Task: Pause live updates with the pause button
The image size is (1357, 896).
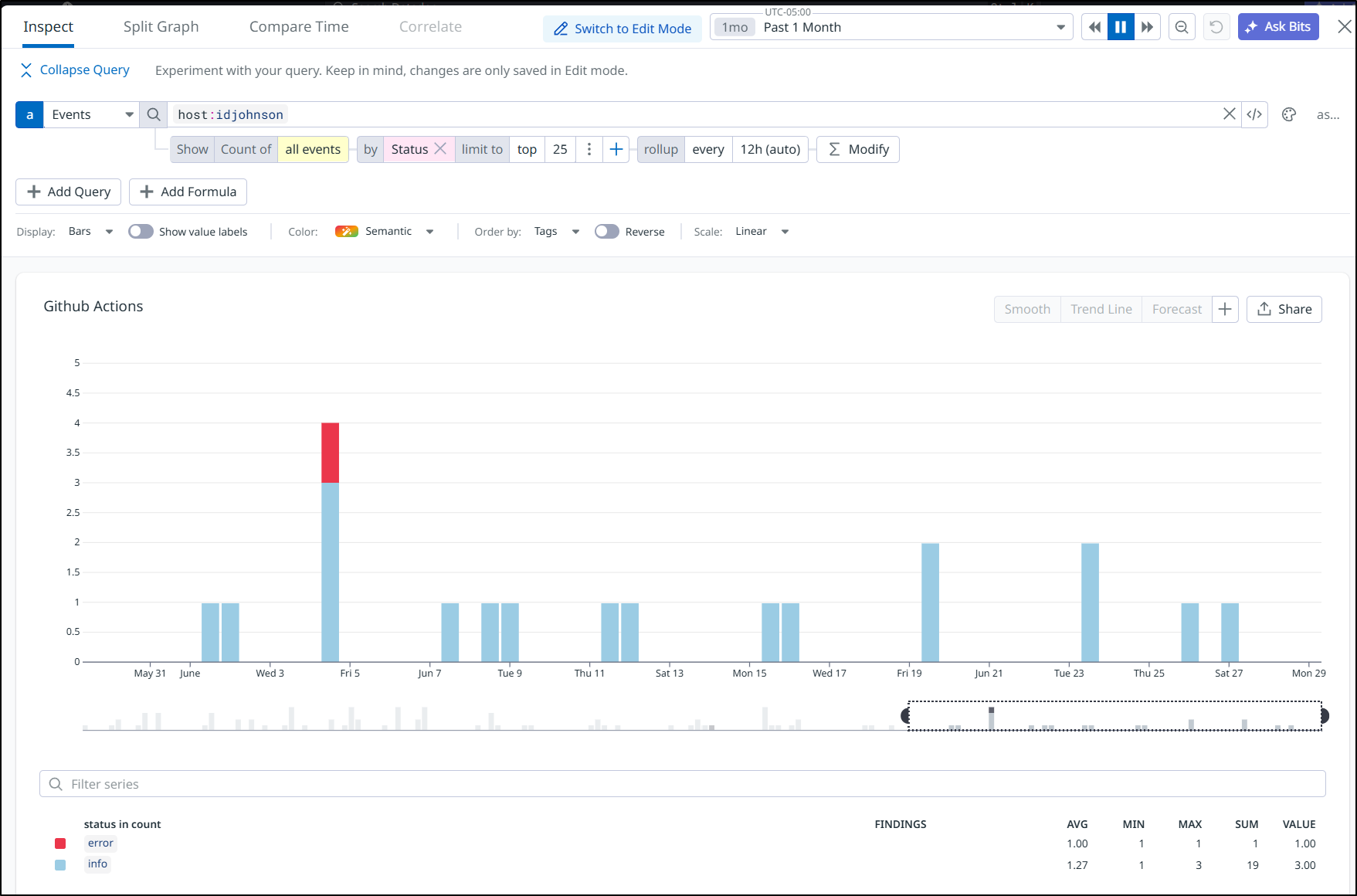Action: (1121, 27)
